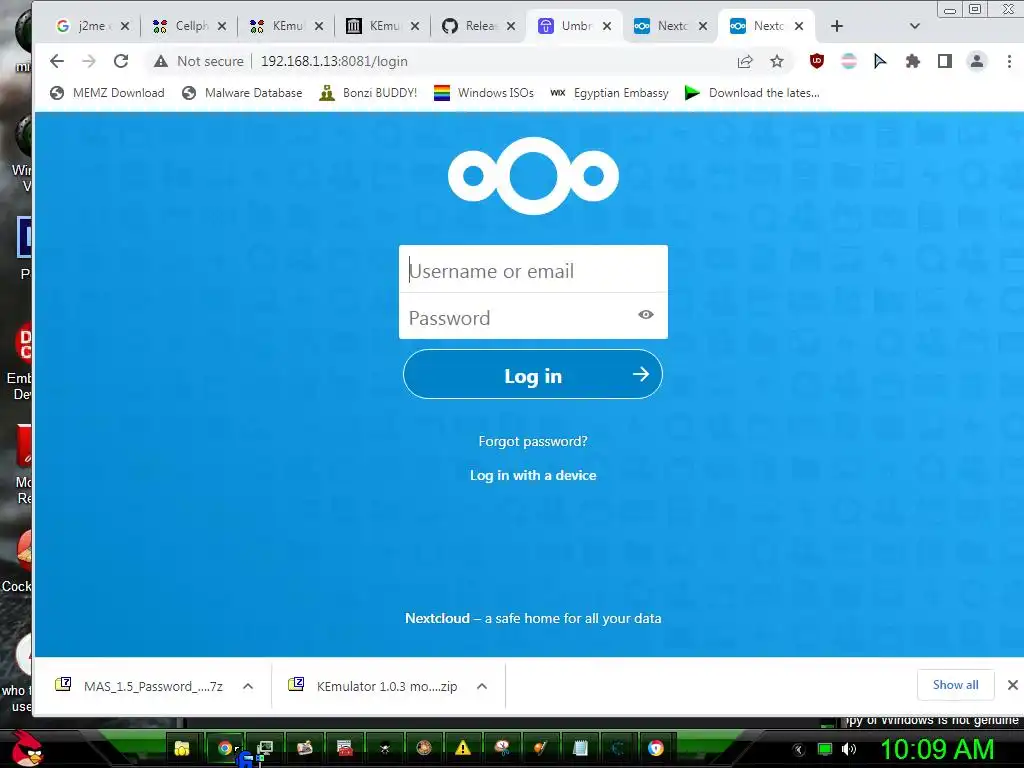Go back to the previous page

pyautogui.click(x=57, y=61)
